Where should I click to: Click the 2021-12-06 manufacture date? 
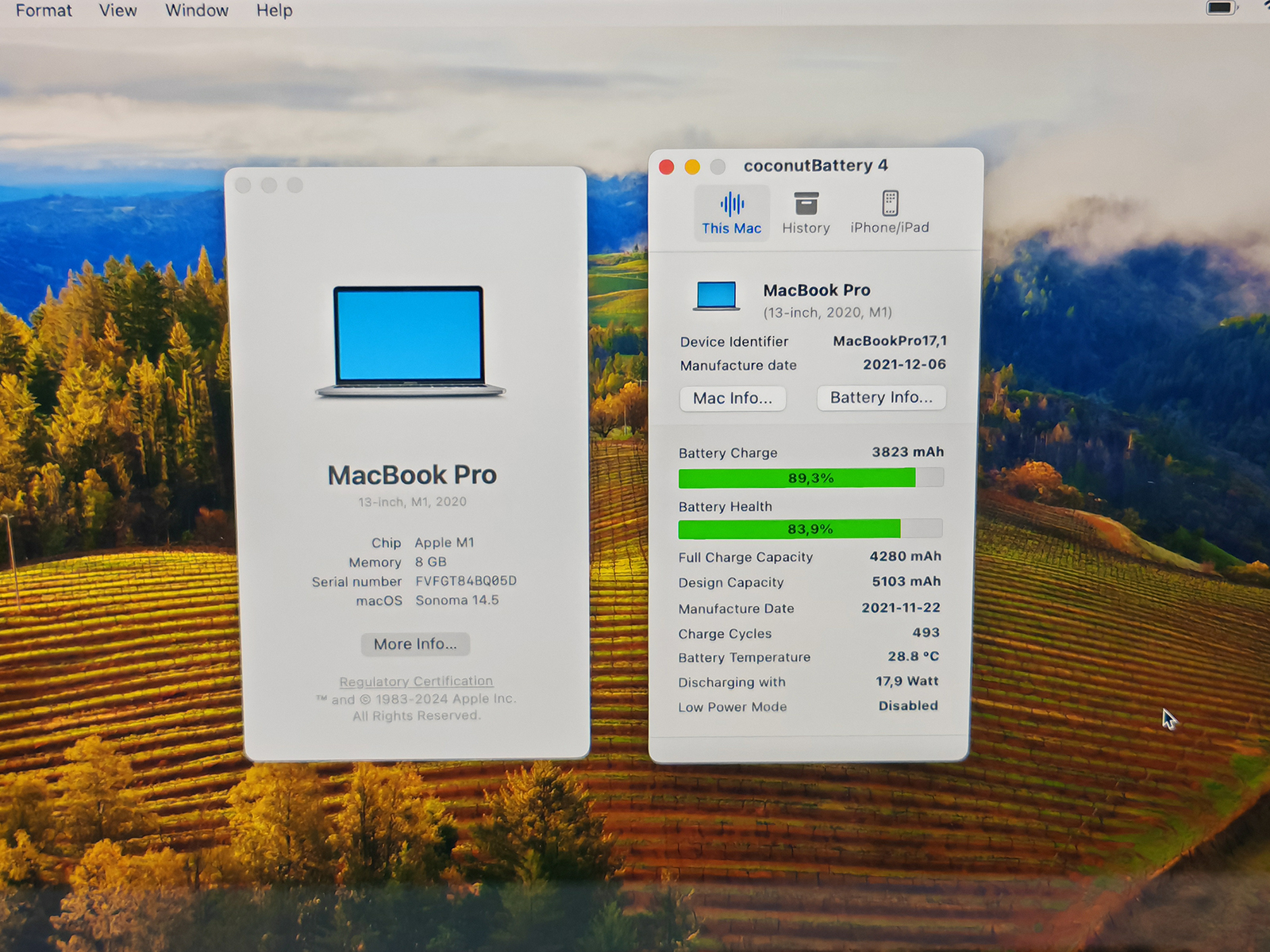coord(904,365)
